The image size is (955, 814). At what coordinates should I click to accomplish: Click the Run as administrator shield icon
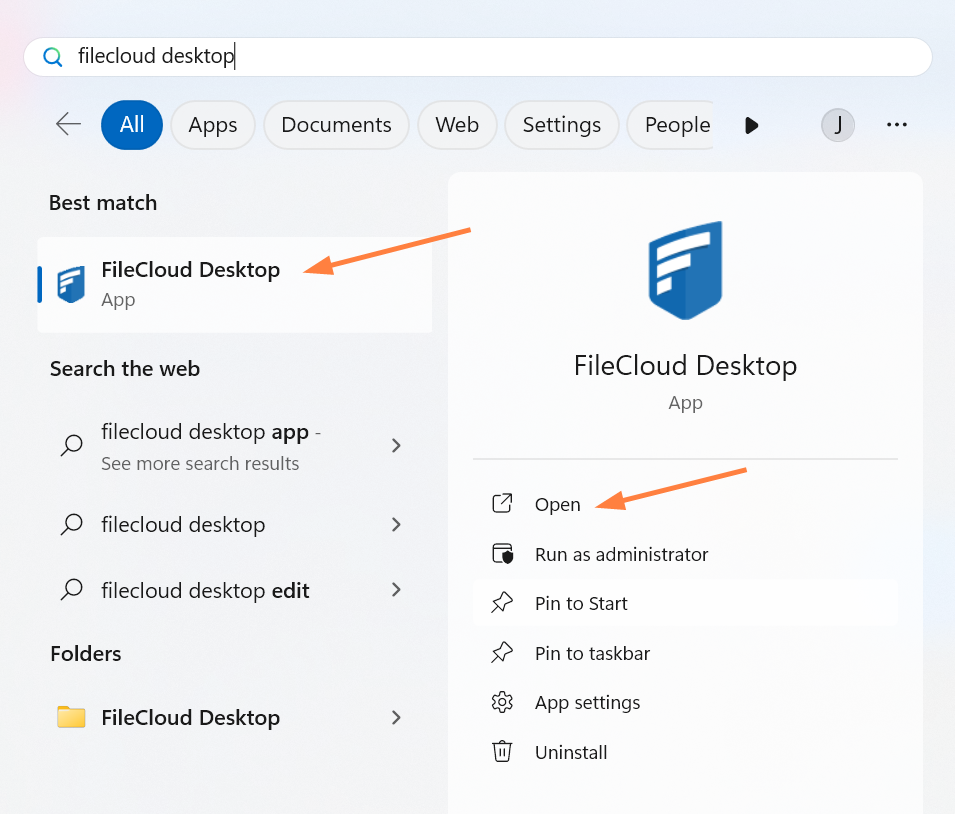pyautogui.click(x=502, y=554)
